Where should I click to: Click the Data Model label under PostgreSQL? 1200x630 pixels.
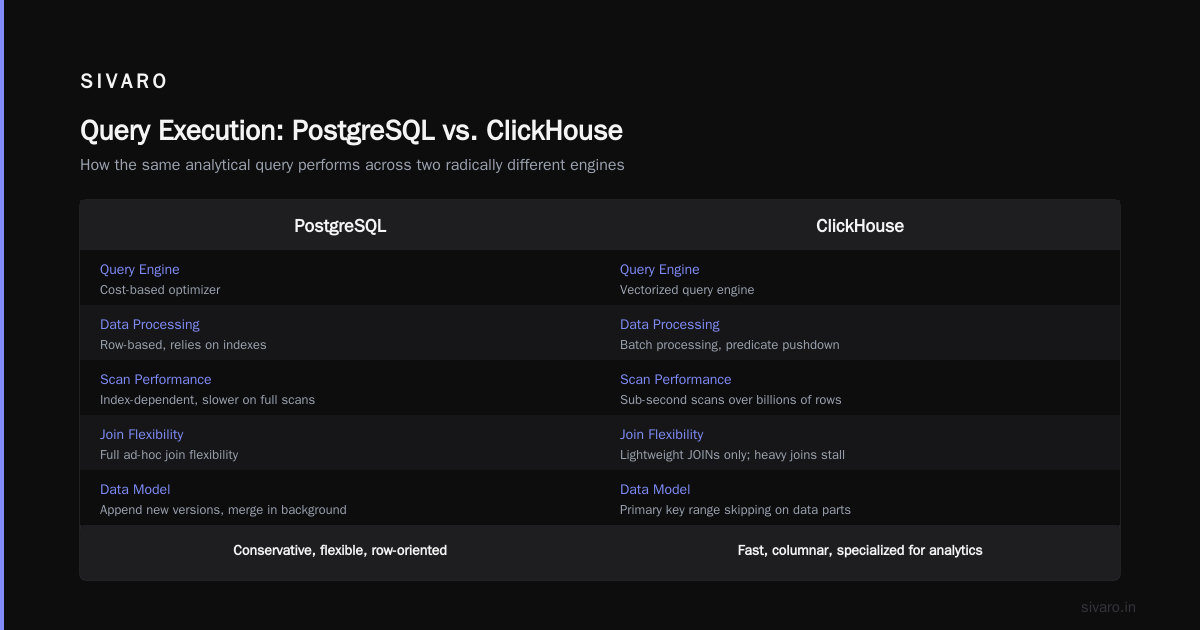coord(135,490)
